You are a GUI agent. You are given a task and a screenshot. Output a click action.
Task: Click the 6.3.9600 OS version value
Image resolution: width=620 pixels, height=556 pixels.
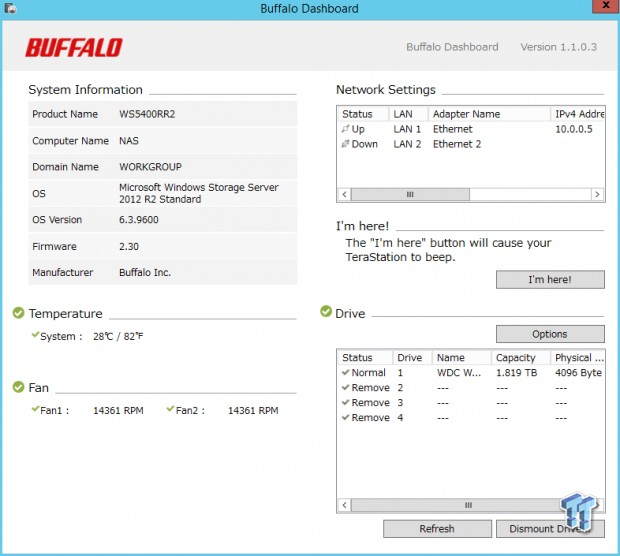[x=139, y=220]
